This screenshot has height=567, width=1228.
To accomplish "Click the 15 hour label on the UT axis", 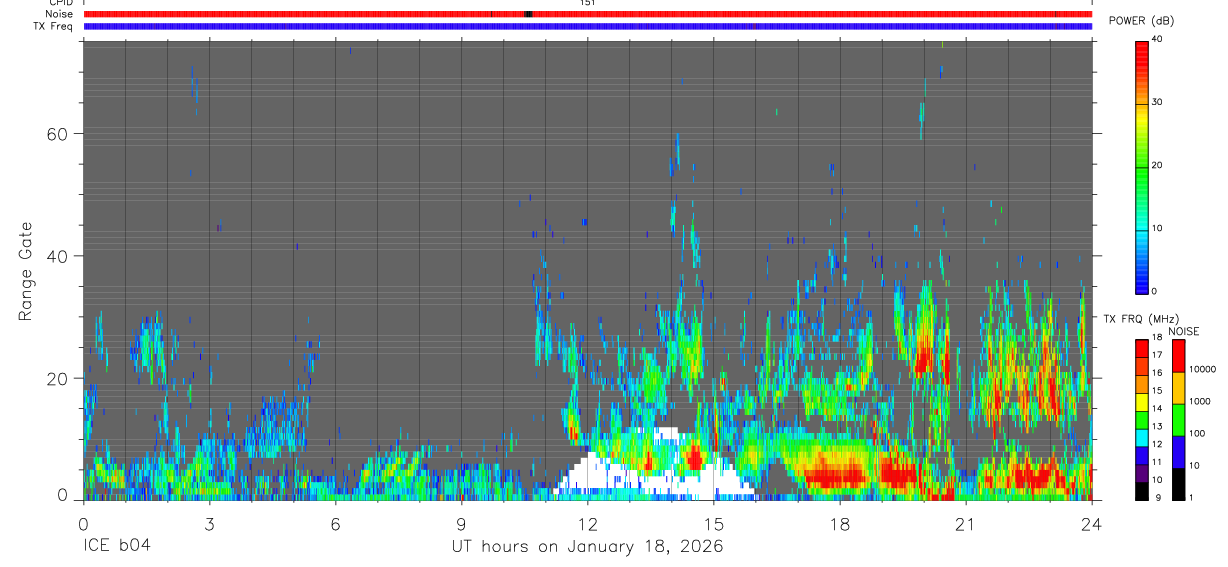I will (713, 523).
